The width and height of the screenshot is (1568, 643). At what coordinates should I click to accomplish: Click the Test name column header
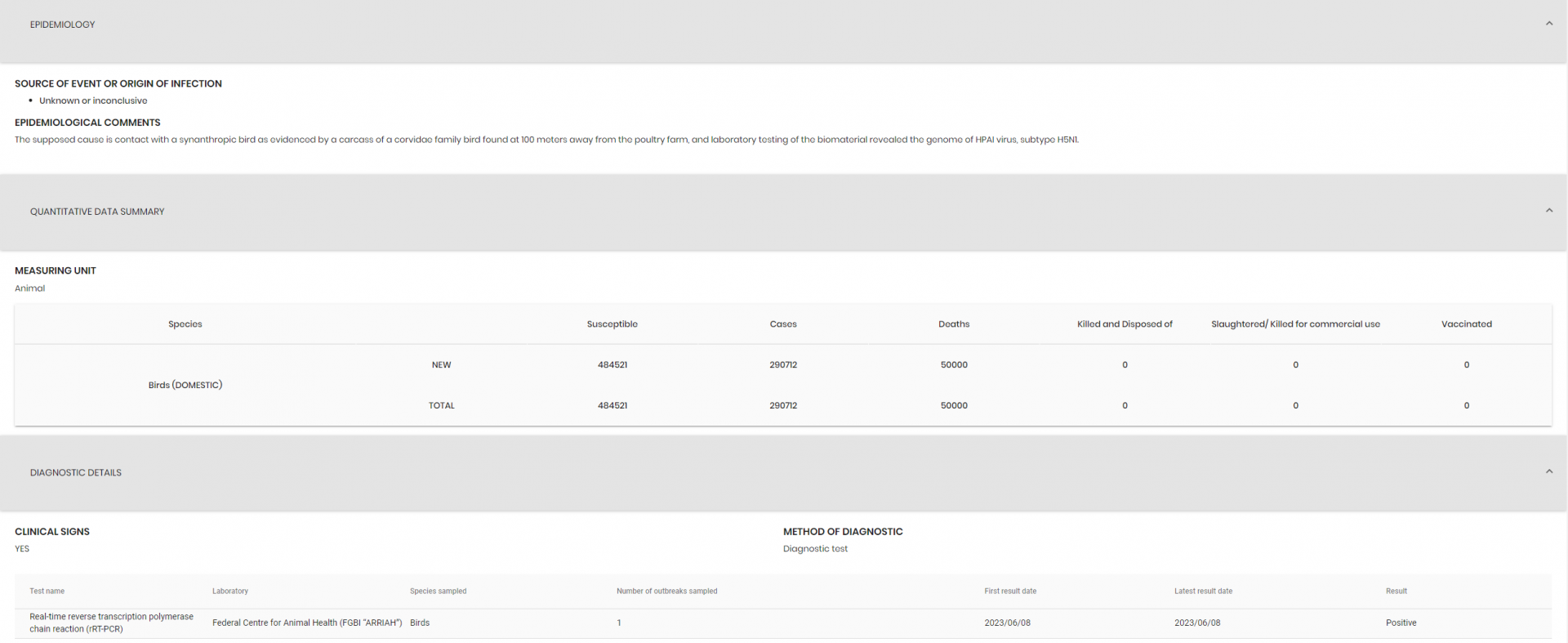47,592
